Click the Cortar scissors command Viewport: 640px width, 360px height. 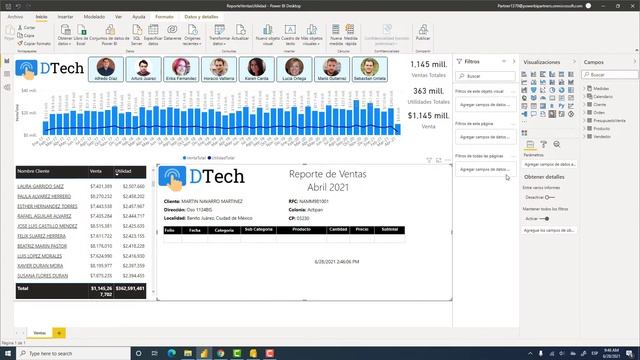point(26,27)
